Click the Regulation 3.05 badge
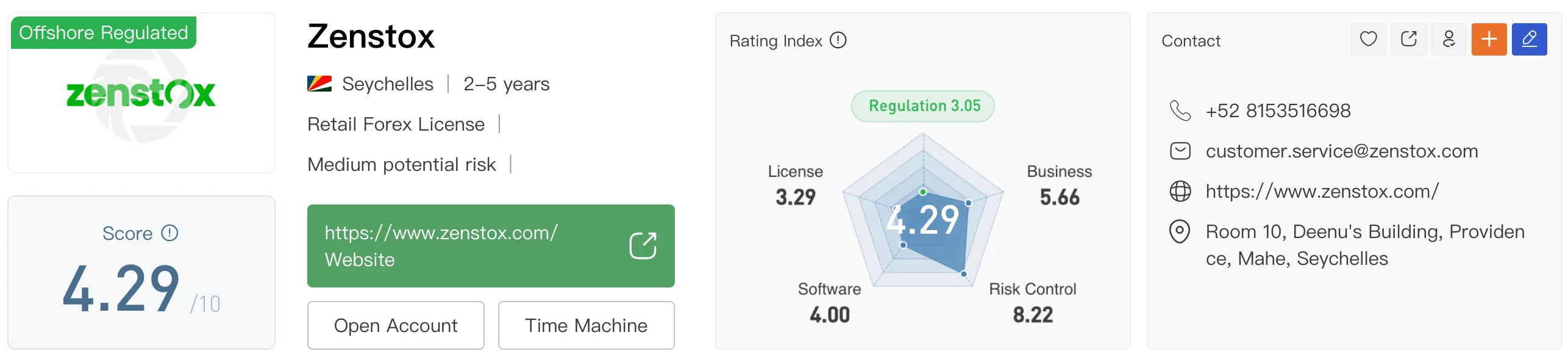The height and width of the screenshot is (354, 1568). click(x=923, y=106)
